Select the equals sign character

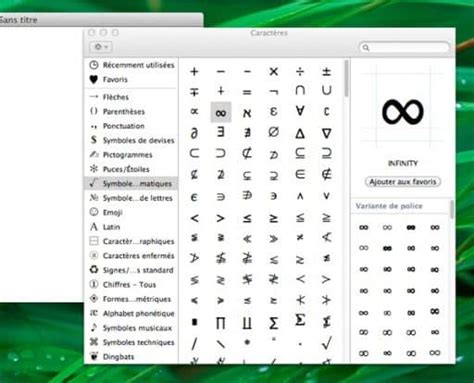tap(247, 92)
